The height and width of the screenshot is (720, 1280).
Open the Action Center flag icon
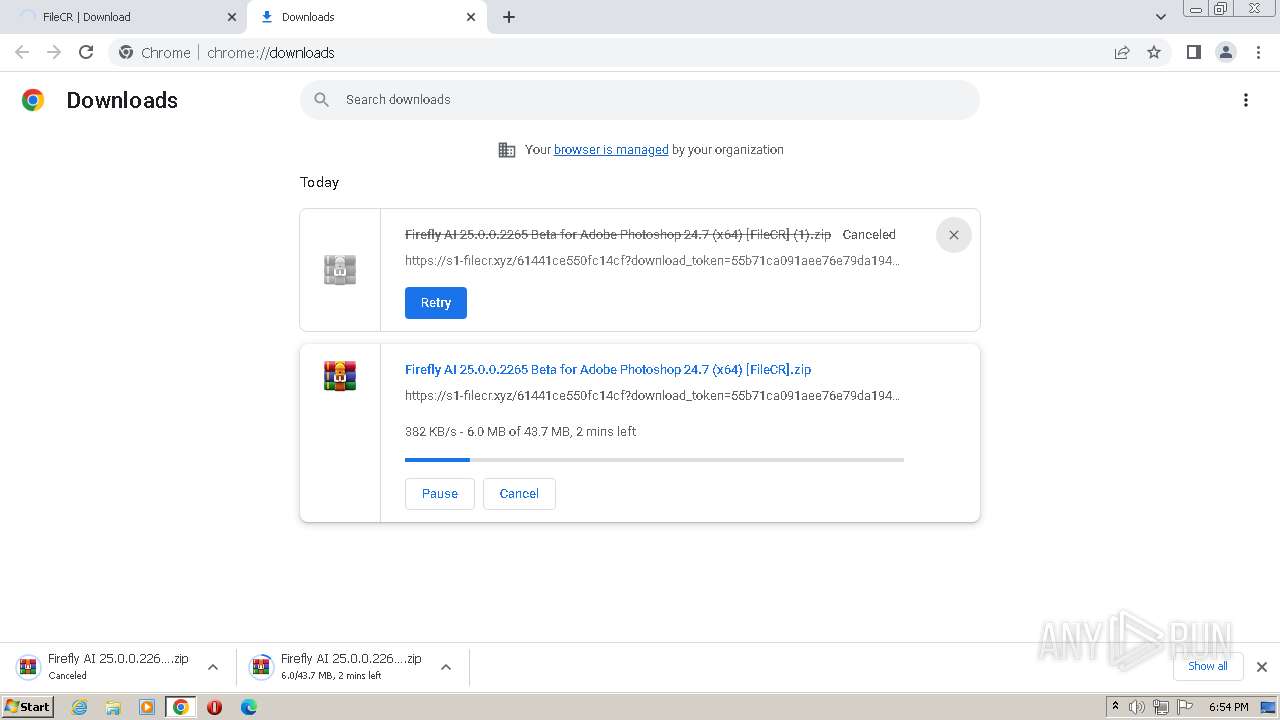tap(1185, 707)
